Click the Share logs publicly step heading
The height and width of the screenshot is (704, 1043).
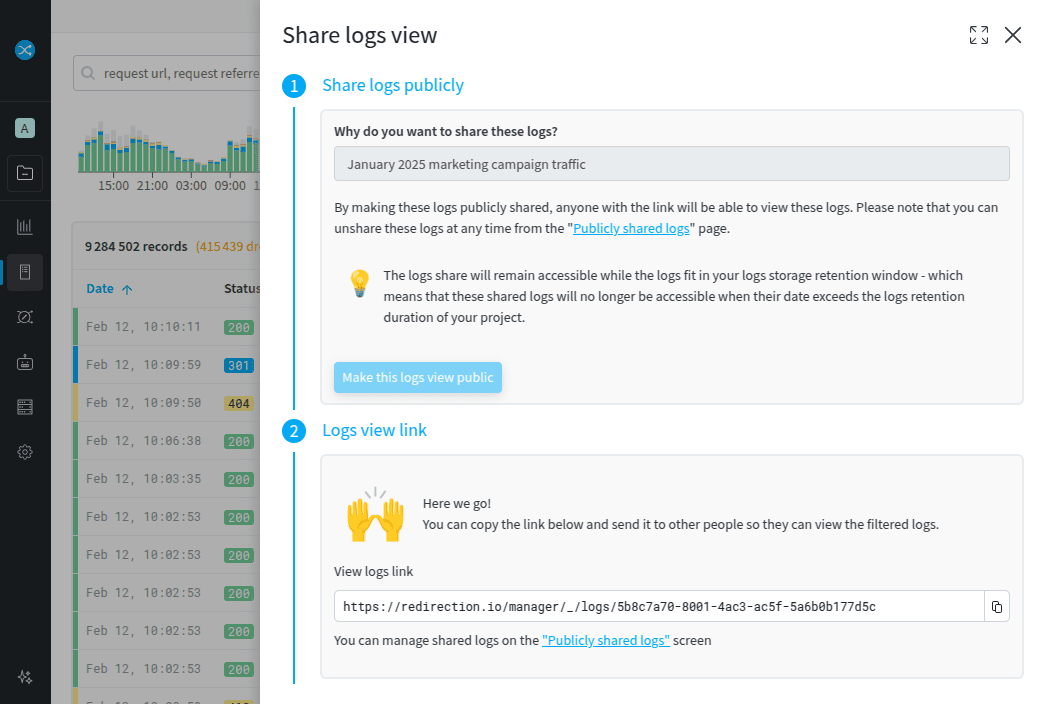pyautogui.click(x=392, y=86)
